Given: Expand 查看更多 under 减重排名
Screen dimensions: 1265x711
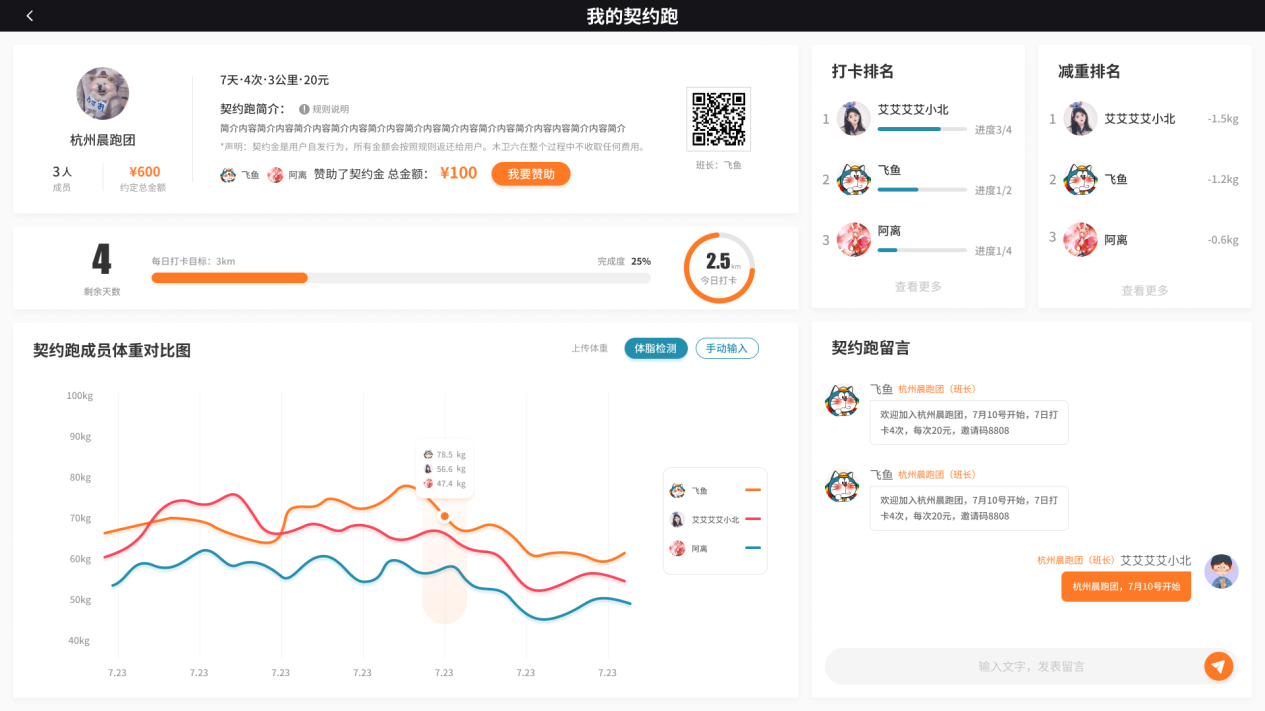Looking at the screenshot, I should click(x=1144, y=291).
